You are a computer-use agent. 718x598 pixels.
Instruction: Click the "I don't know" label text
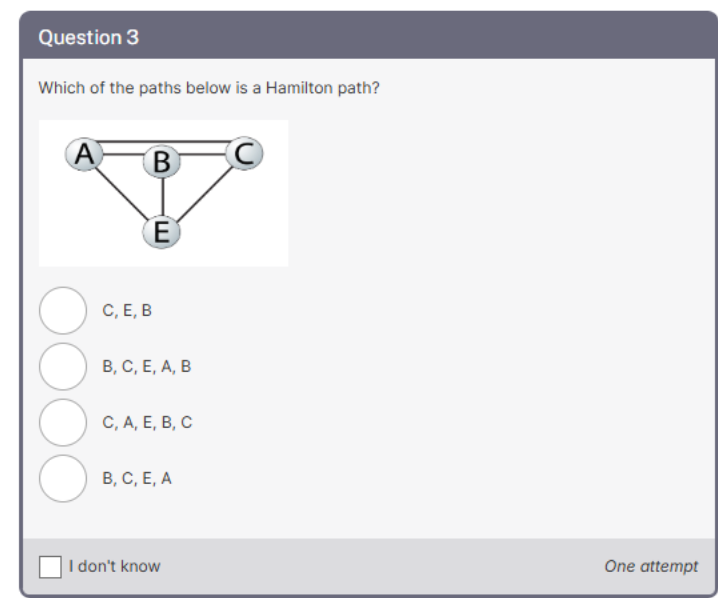114,566
